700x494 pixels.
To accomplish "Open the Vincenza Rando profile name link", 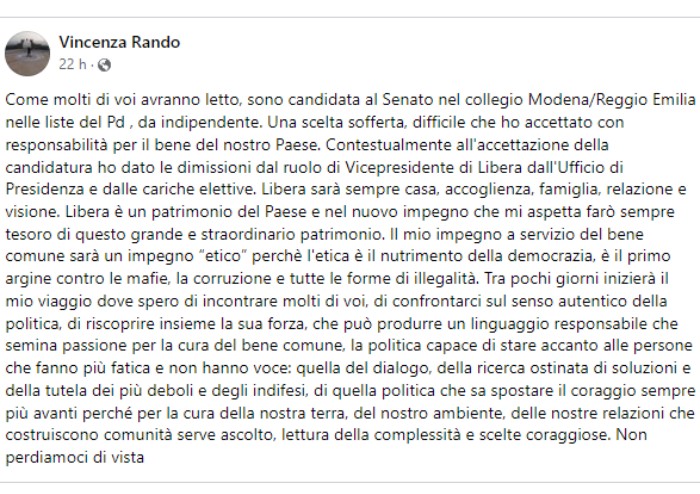I will (x=120, y=42).
